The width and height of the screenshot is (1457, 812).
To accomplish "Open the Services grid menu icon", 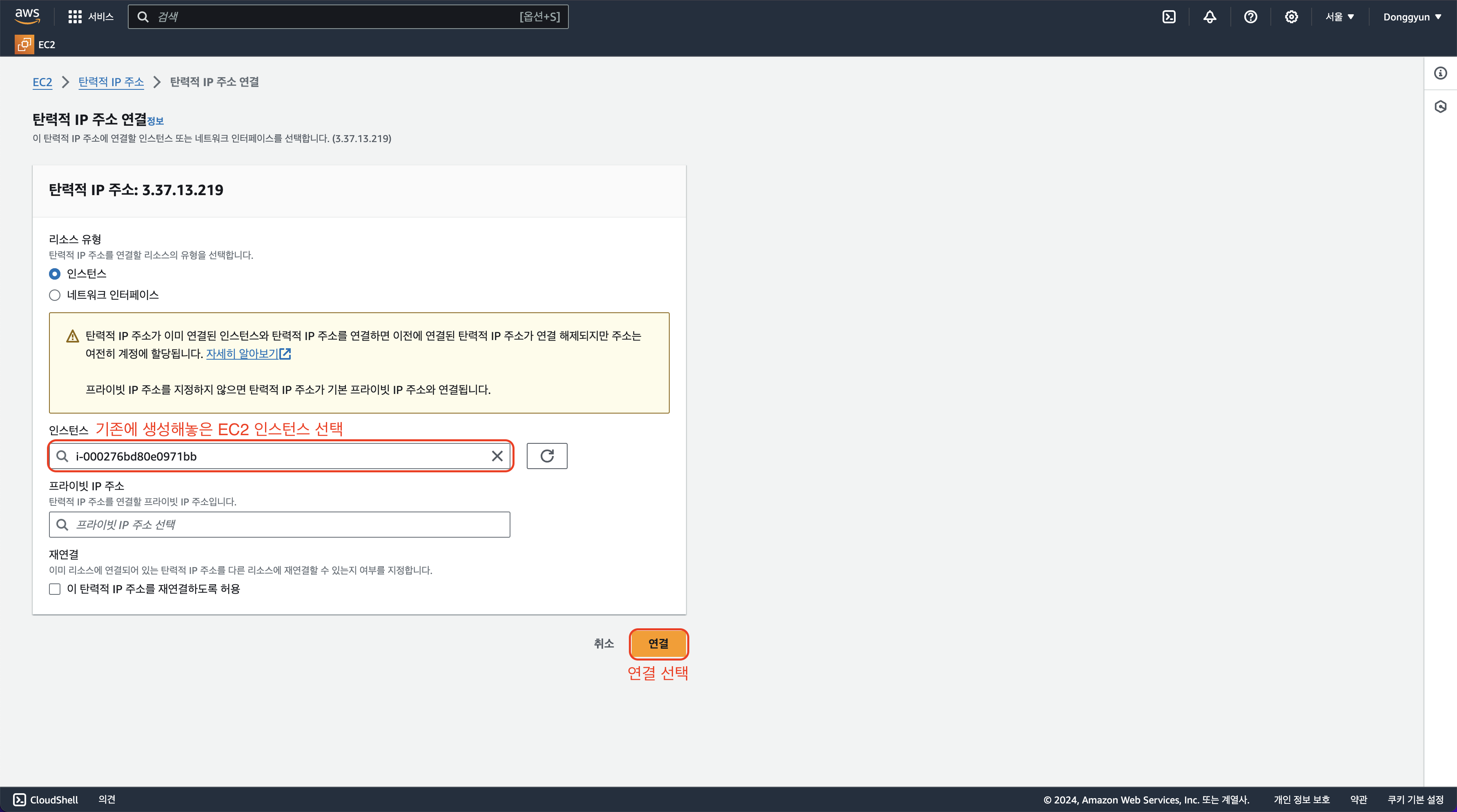I will 75,17.
